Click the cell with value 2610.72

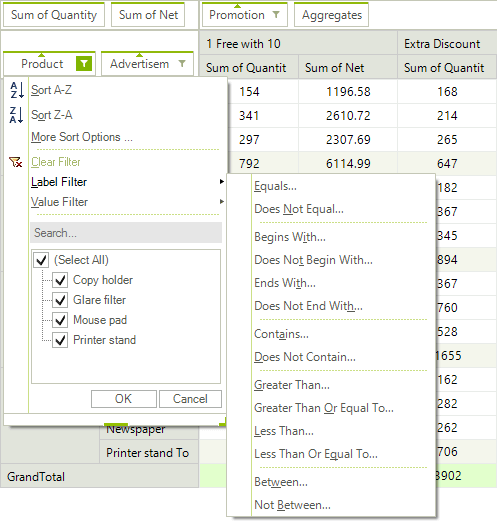coord(348,116)
